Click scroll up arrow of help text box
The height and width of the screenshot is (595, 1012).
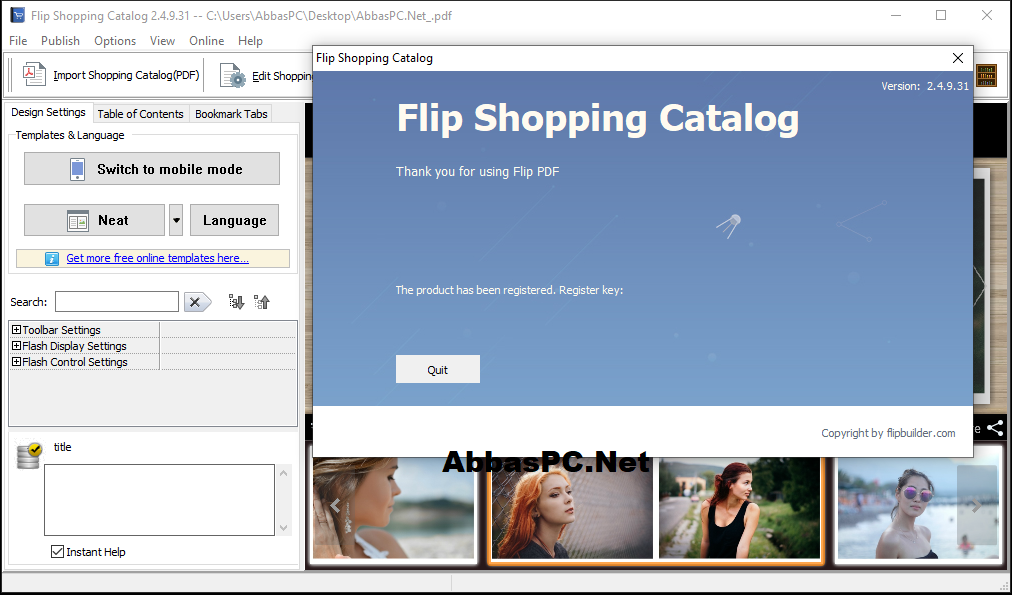click(283, 473)
